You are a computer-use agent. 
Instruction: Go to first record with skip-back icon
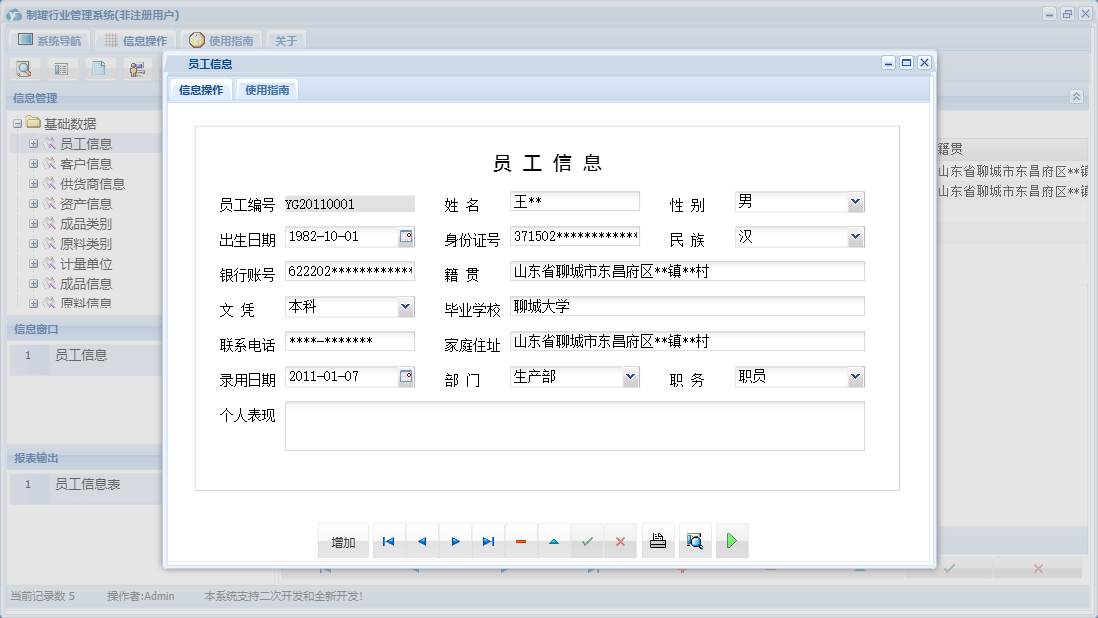(x=388, y=540)
